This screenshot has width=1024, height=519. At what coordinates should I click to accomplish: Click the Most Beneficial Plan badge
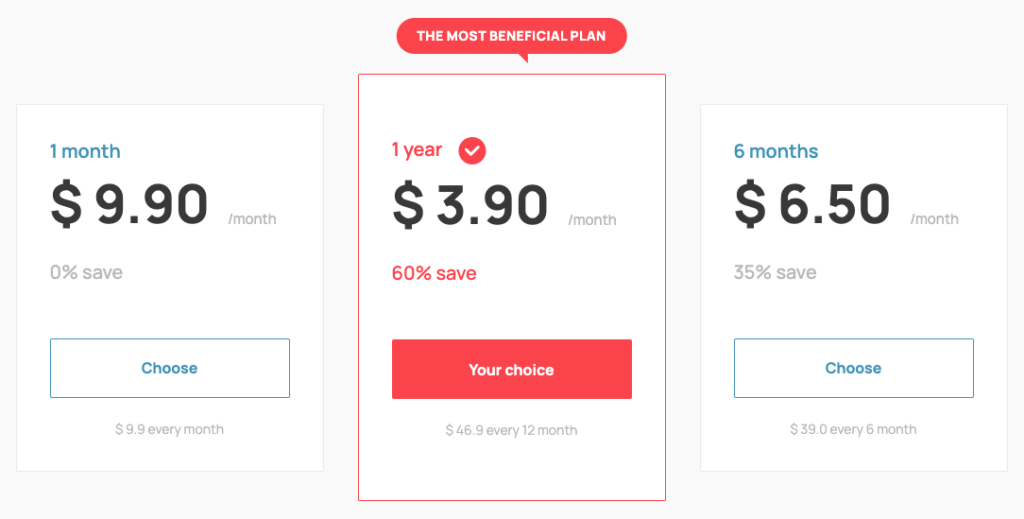coord(512,36)
